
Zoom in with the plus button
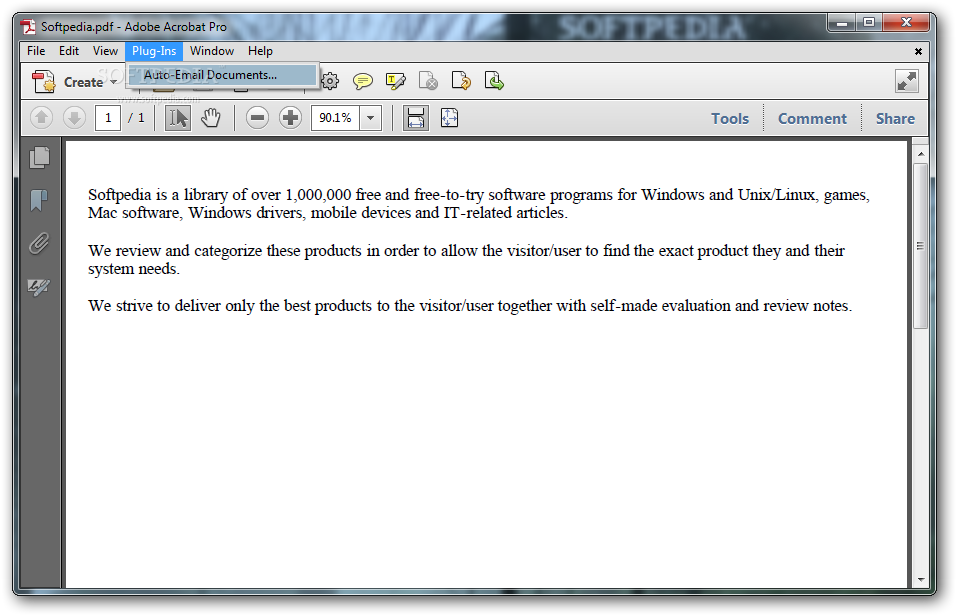(291, 118)
